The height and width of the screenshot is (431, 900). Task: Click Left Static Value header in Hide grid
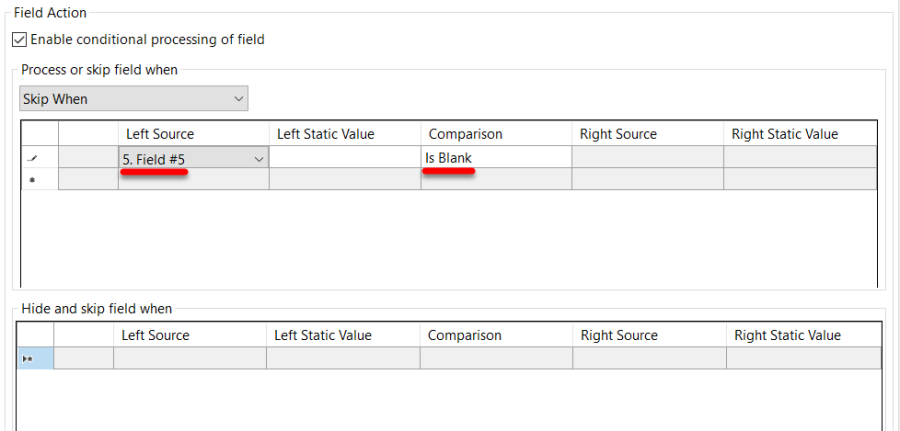pyautogui.click(x=323, y=335)
